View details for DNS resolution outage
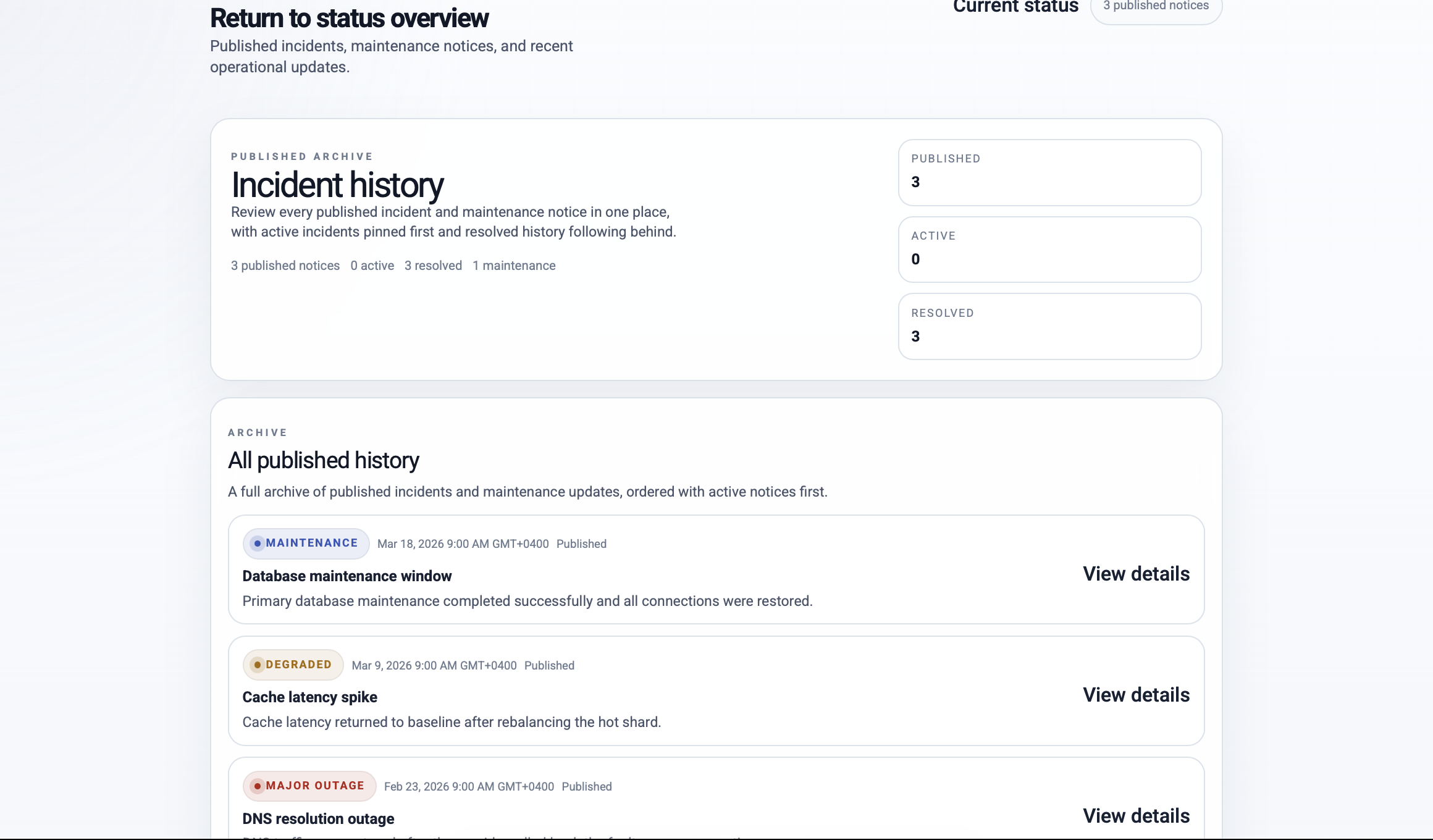The width and height of the screenshot is (1433, 840). [1136, 816]
